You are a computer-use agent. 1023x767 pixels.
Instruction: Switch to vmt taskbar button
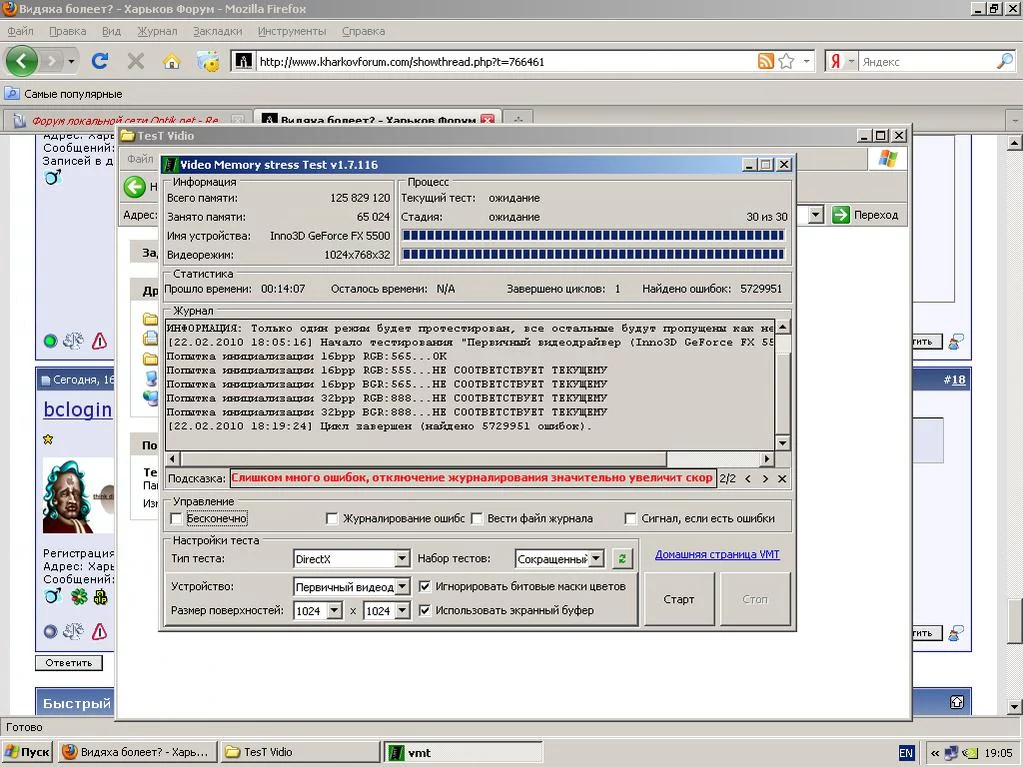[463, 752]
